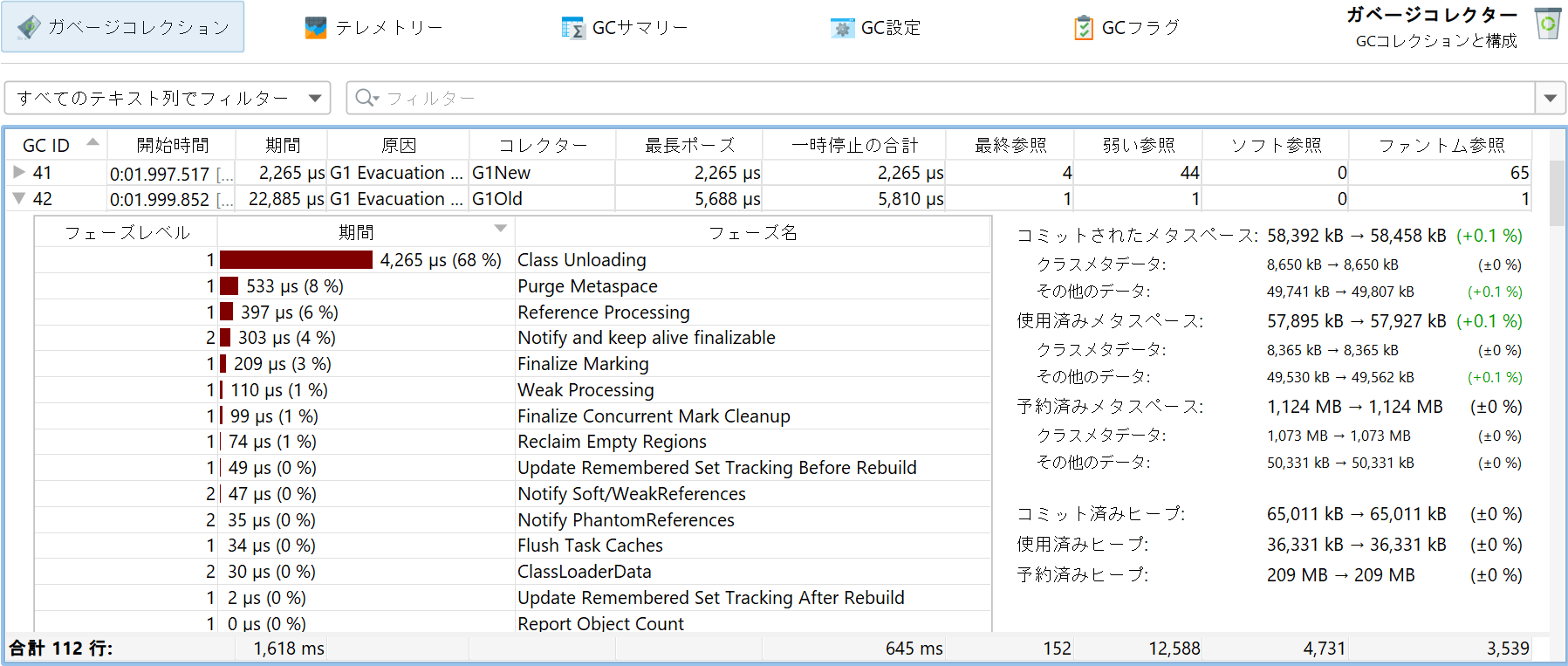
Task: Click the 合計 112 行 summary label
Action: coord(60,648)
